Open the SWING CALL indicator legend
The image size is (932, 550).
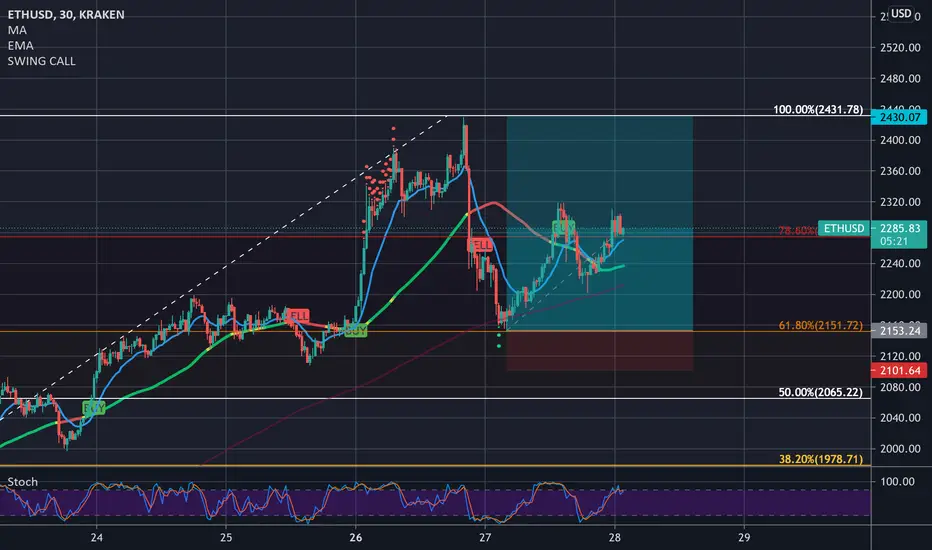(x=42, y=61)
